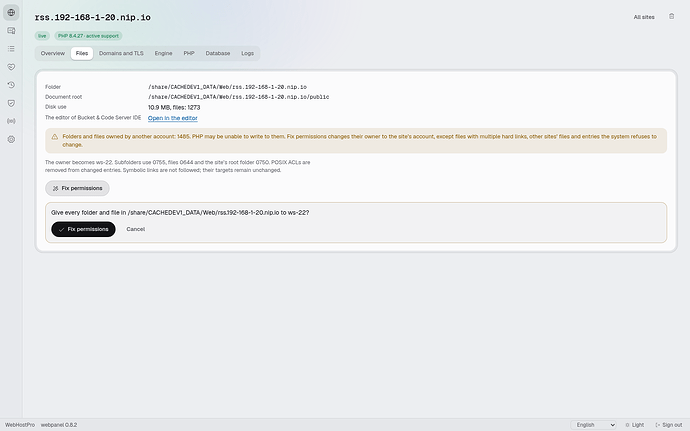This screenshot has height=431, width=690.
Task: Click the All sites link
Action: pyautogui.click(x=644, y=17)
